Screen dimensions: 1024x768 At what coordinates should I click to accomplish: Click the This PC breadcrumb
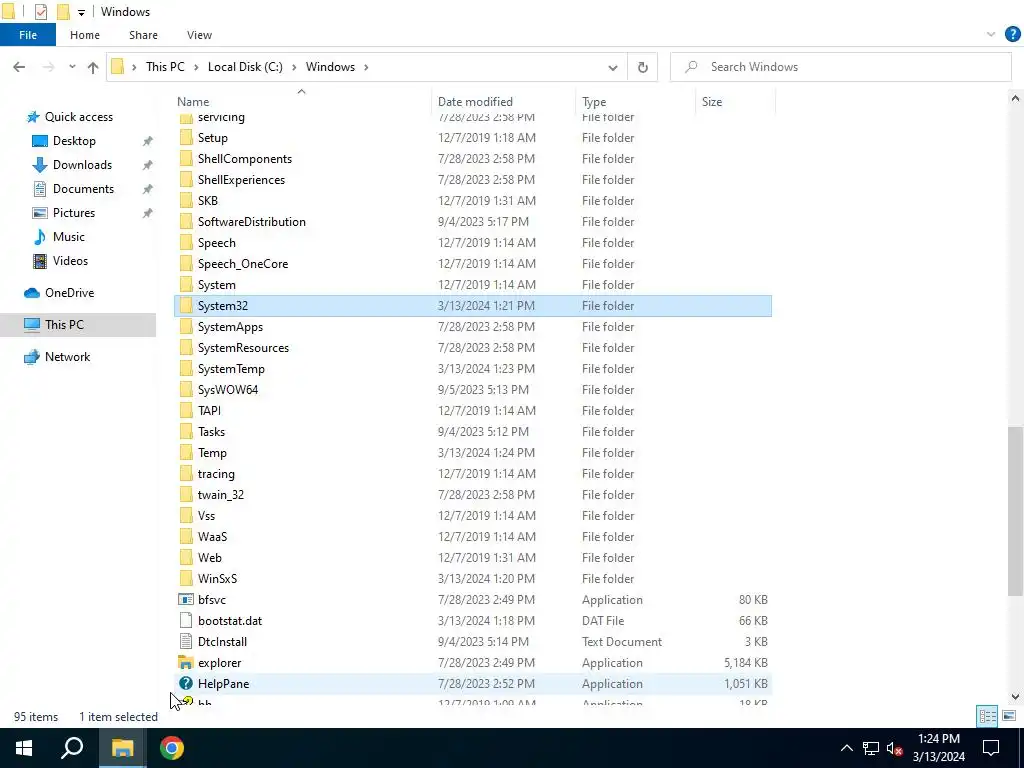(x=165, y=67)
